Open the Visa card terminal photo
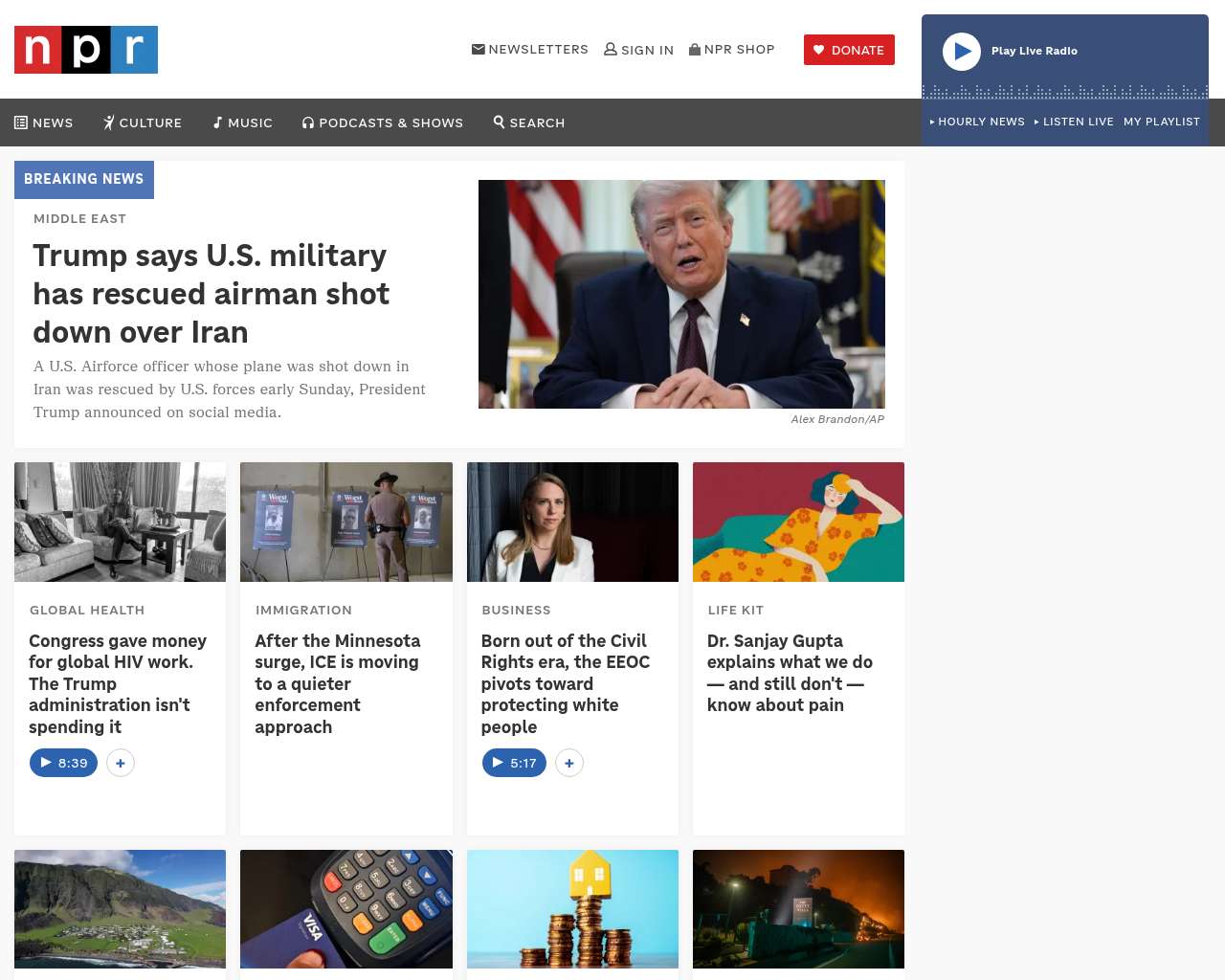This screenshot has height=980, width=1225. (x=346, y=909)
